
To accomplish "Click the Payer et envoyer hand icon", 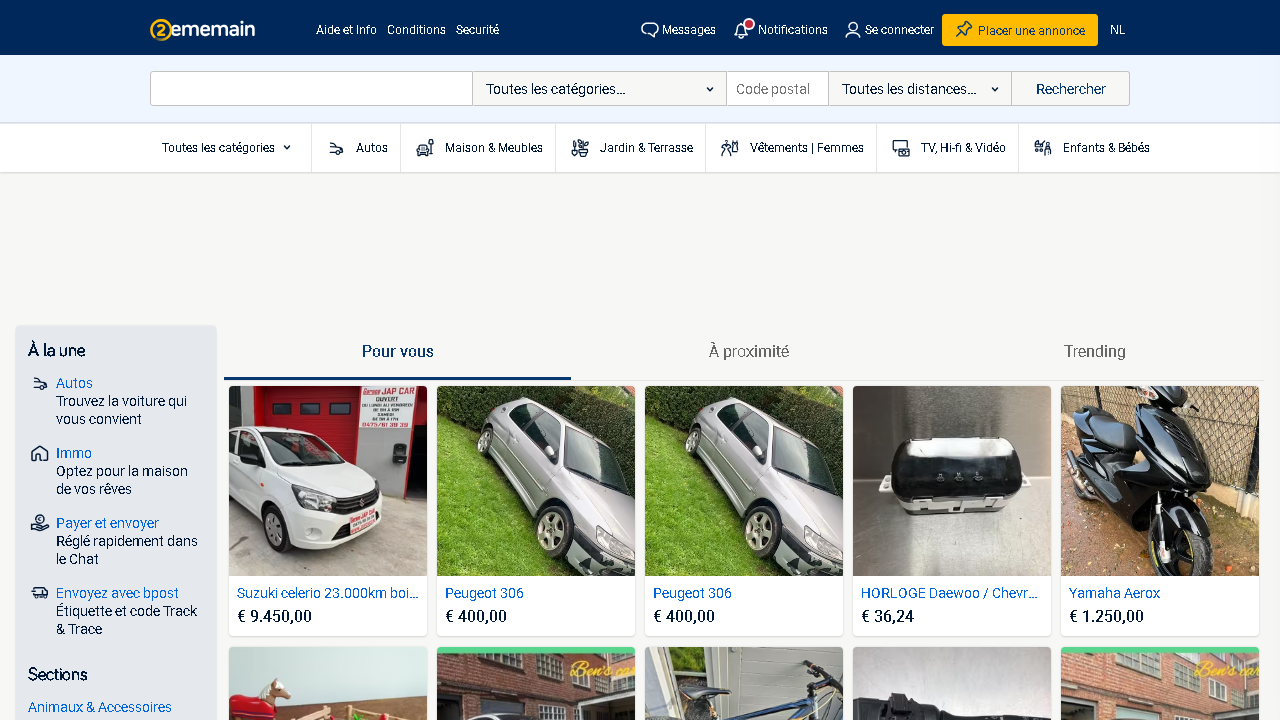I will pyautogui.click(x=40, y=523).
